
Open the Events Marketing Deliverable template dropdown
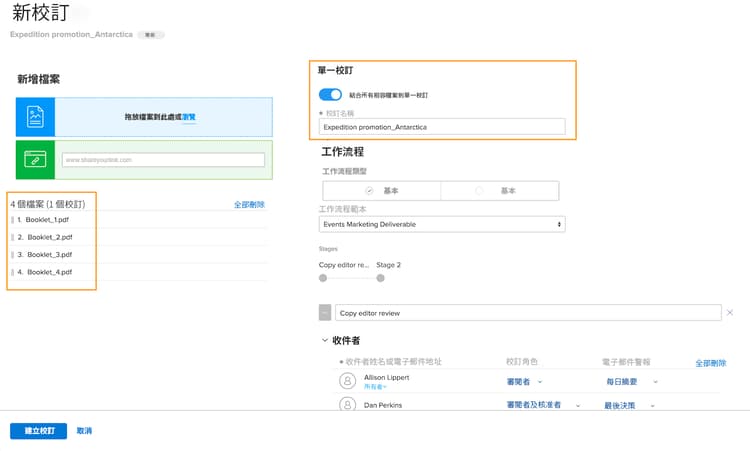(x=442, y=224)
